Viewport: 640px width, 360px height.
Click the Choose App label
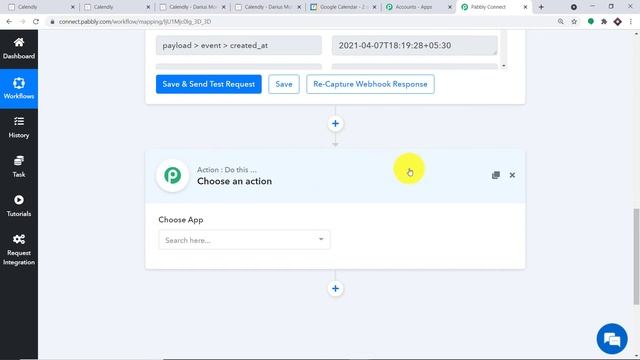pyautogui.click(x=181, y=220)
